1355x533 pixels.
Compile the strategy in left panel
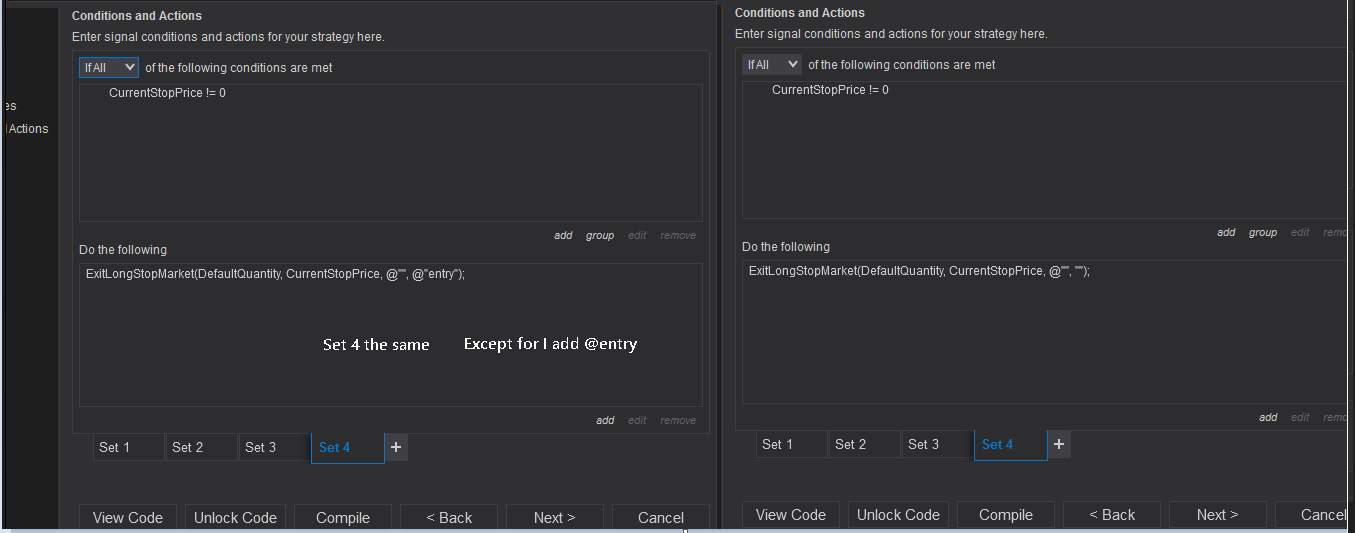tap(343, 518)
